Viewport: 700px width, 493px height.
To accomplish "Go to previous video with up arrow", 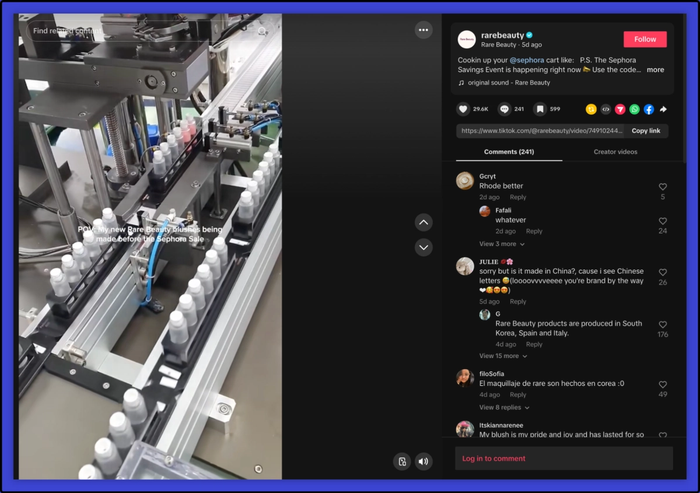I will [423, 222].
